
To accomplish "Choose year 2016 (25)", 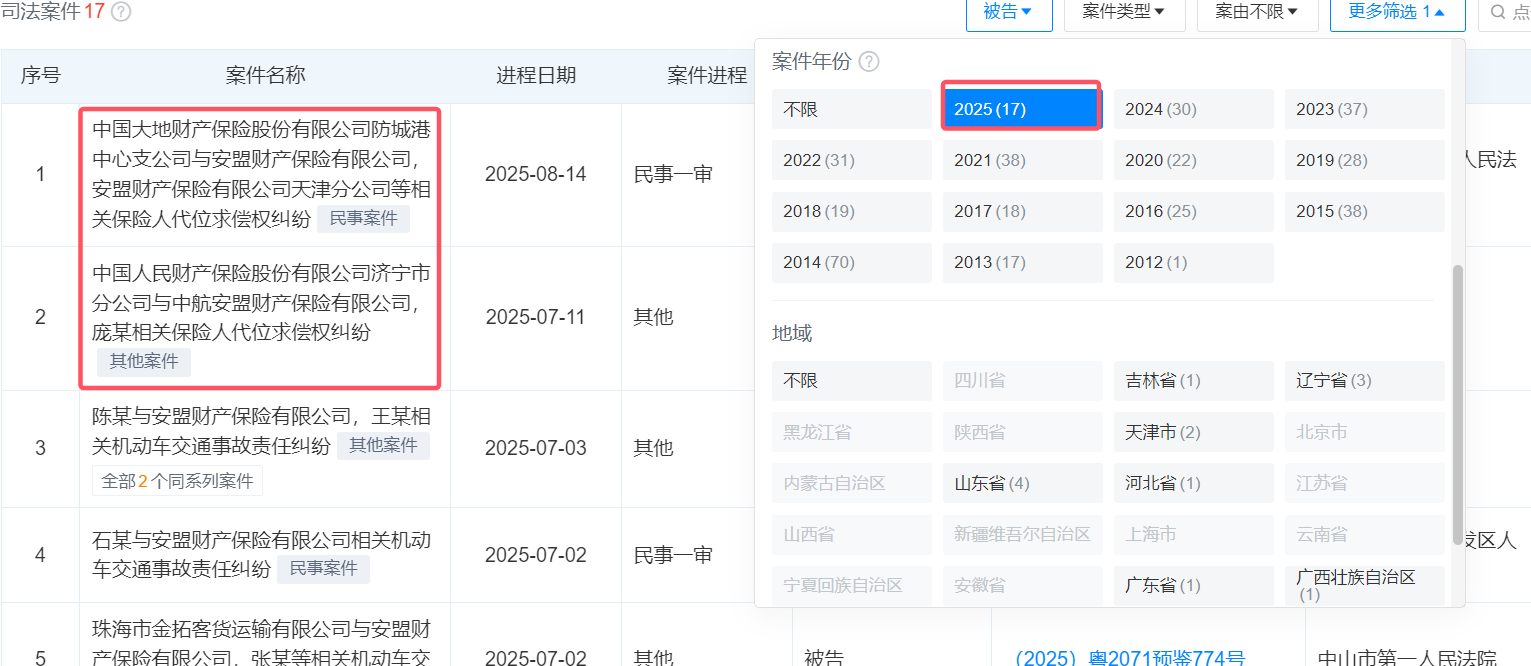I will (1194, 211).
